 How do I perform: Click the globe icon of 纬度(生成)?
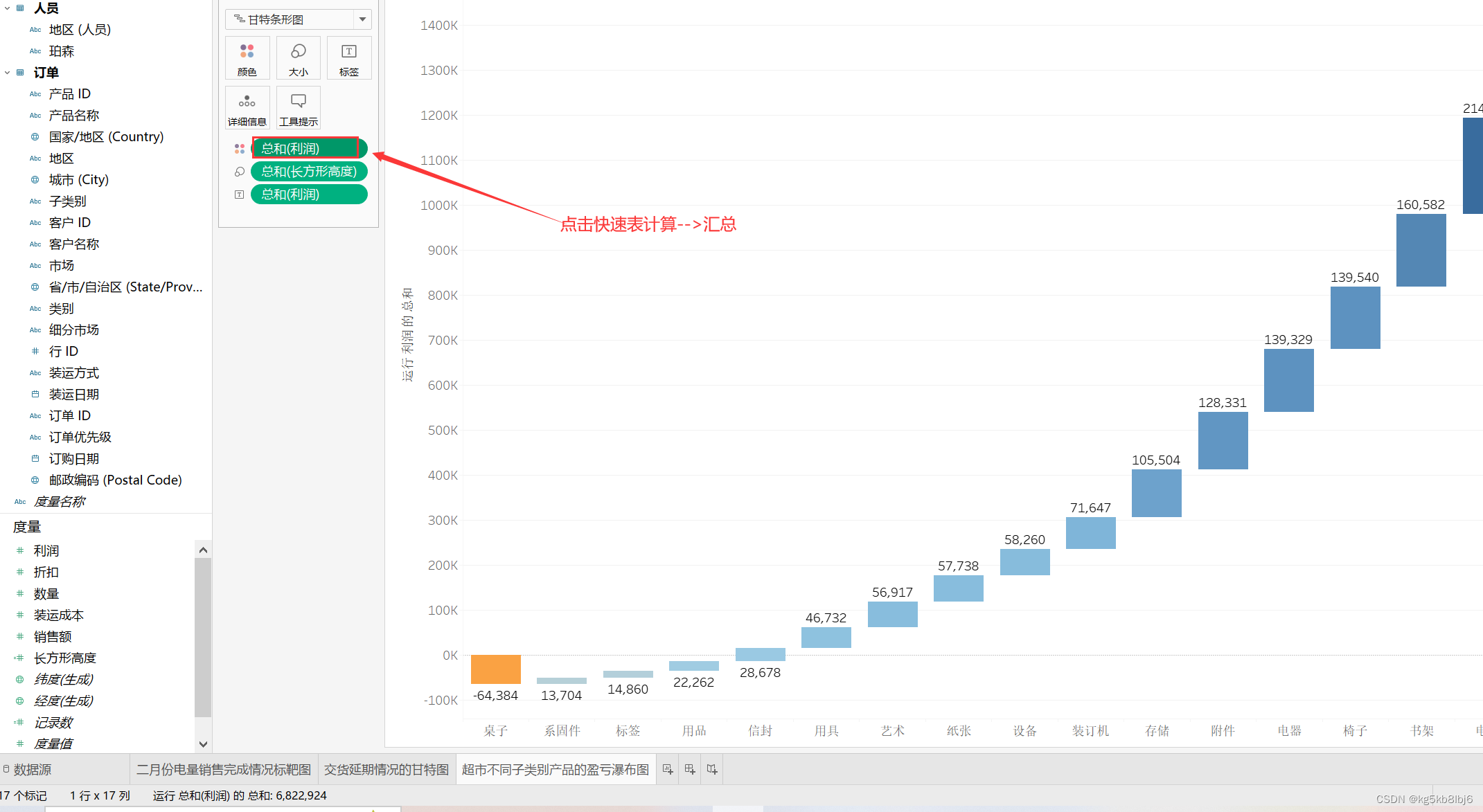point(20,680)
